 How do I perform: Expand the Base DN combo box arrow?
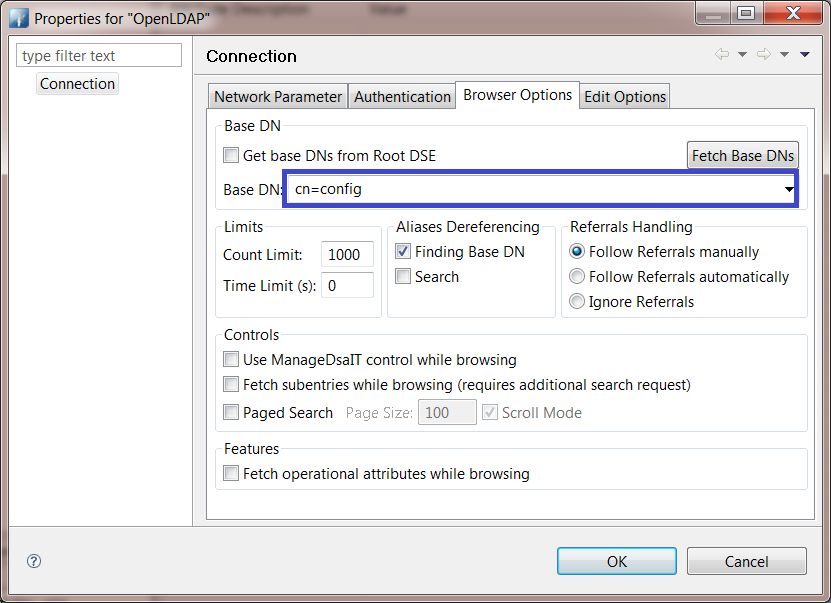coord(789,189)
